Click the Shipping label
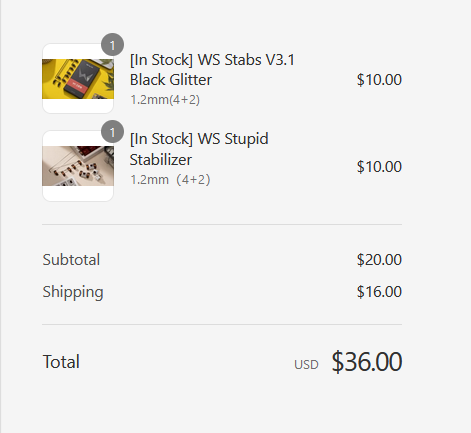This screenshot has width=471, height=433. [x=73, y=292]
